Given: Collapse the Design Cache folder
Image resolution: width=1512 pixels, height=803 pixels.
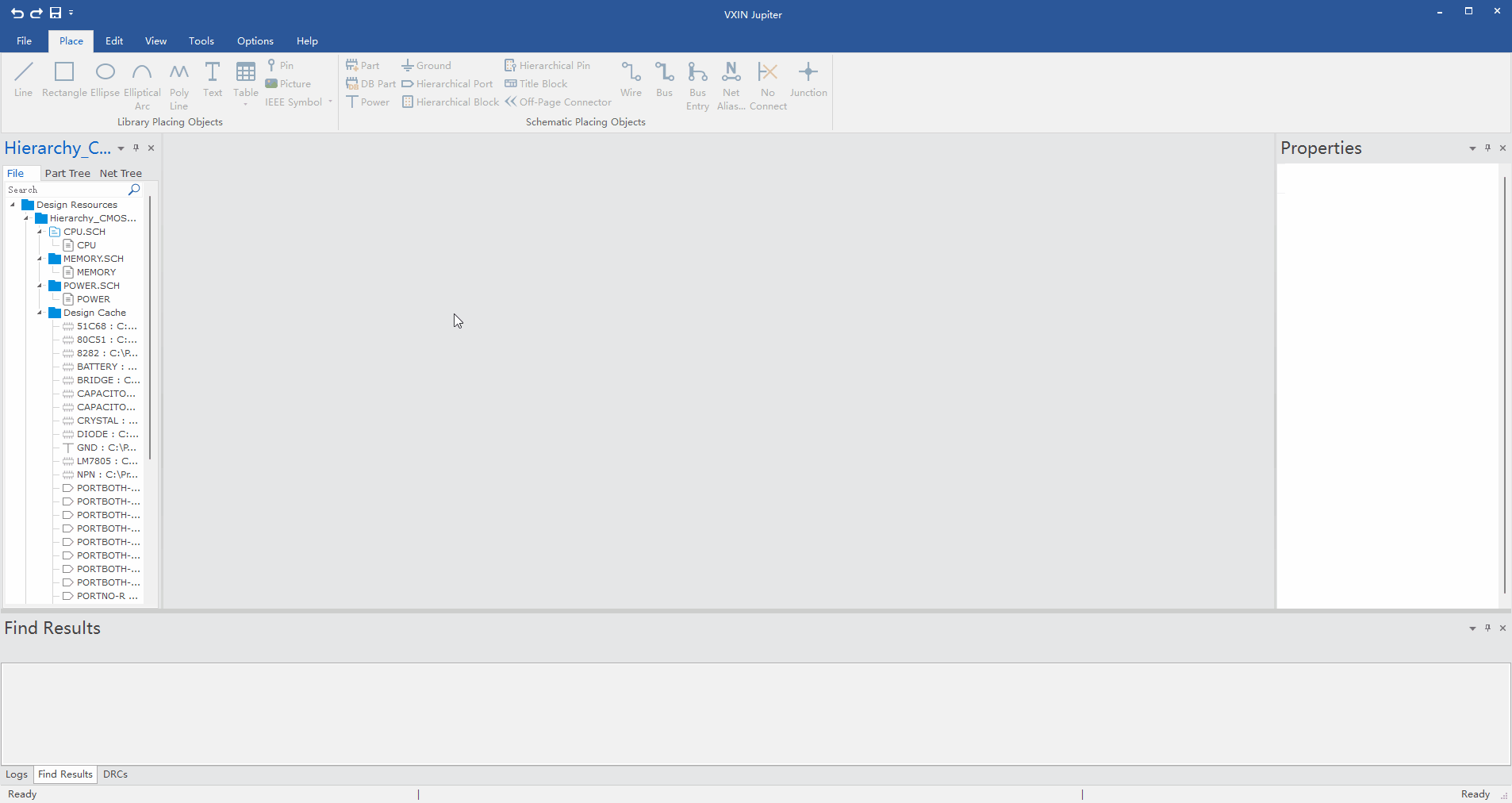Looking at the screenshot, I should pos(40,313).
